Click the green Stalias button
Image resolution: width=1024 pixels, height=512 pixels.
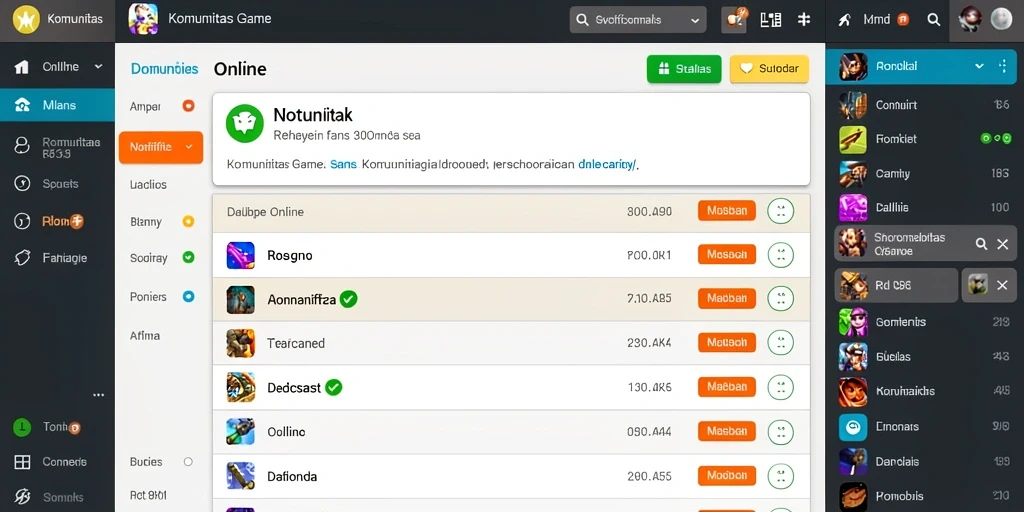pos(684,69)
